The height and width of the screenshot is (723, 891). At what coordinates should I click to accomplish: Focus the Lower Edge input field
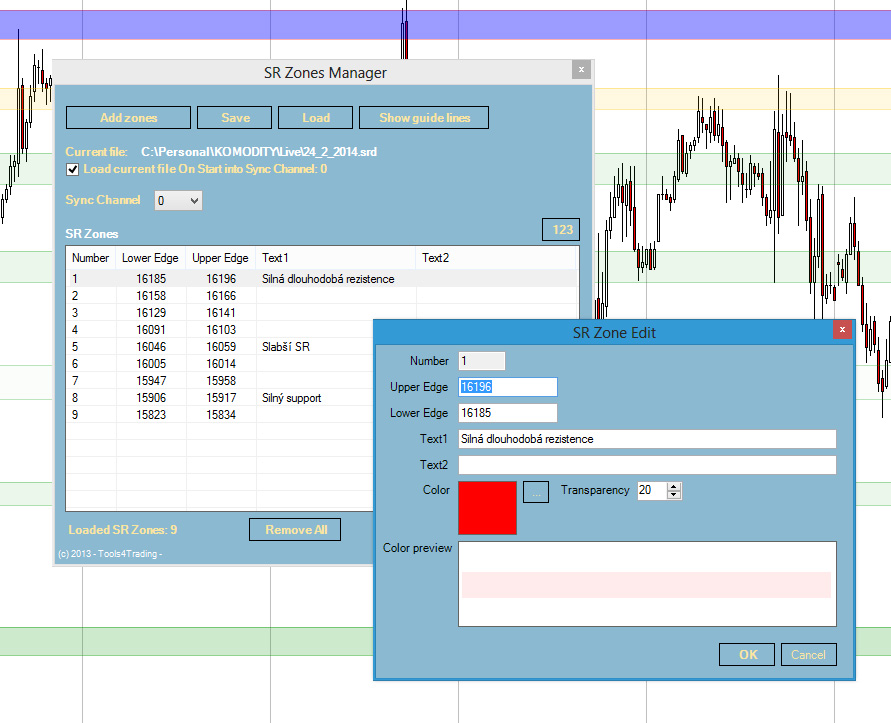(x=507, y=413)
